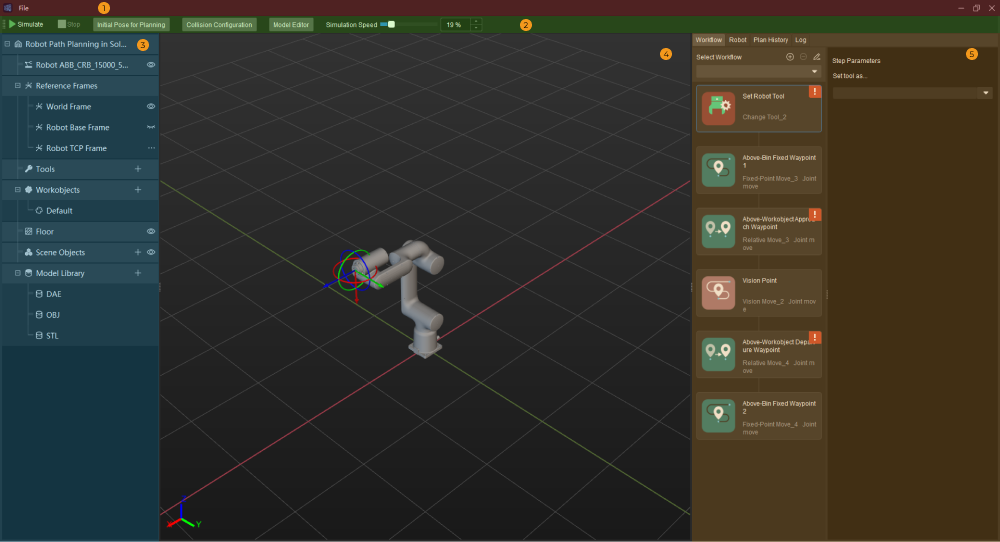Click the Simulation Speed slider handle
The image size is (1000, 542).
(x=391, y=24)
